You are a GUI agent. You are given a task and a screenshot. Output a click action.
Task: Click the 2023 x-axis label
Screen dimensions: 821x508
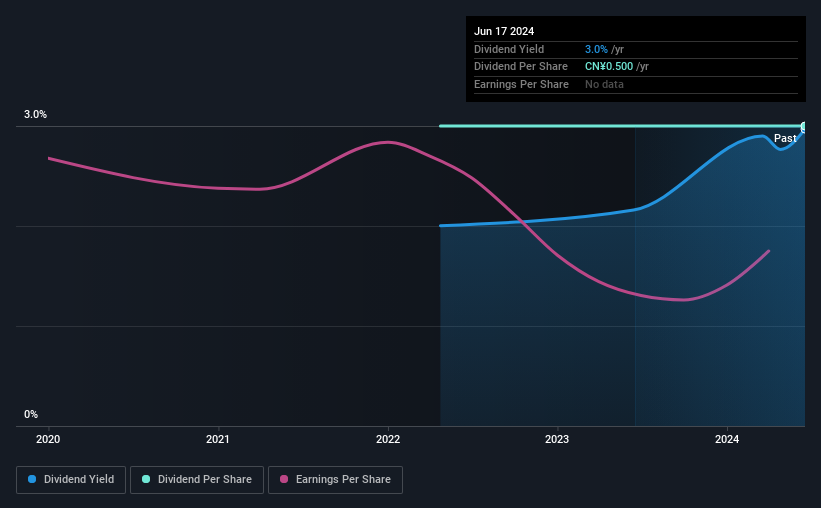click(557, 439)
